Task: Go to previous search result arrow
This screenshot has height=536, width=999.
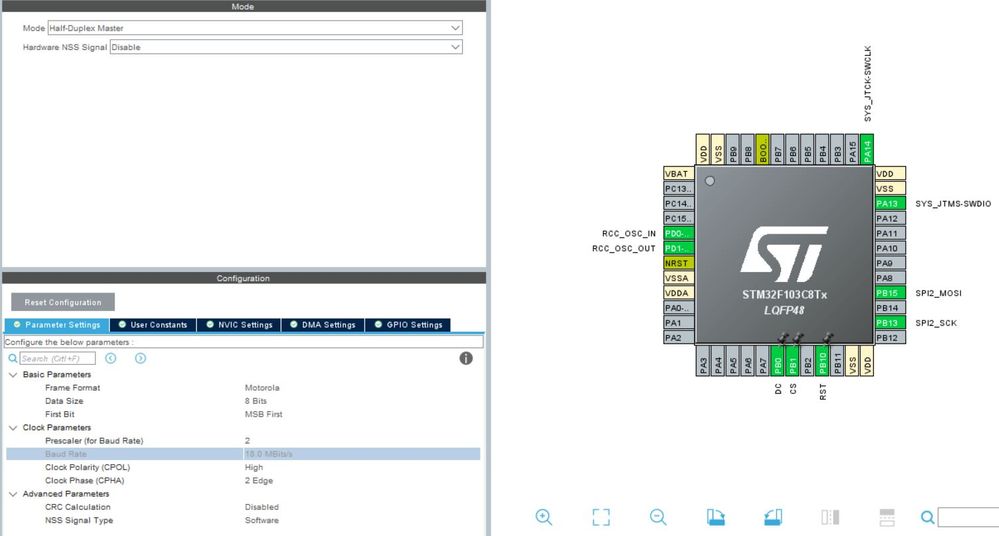Action: 110,358
